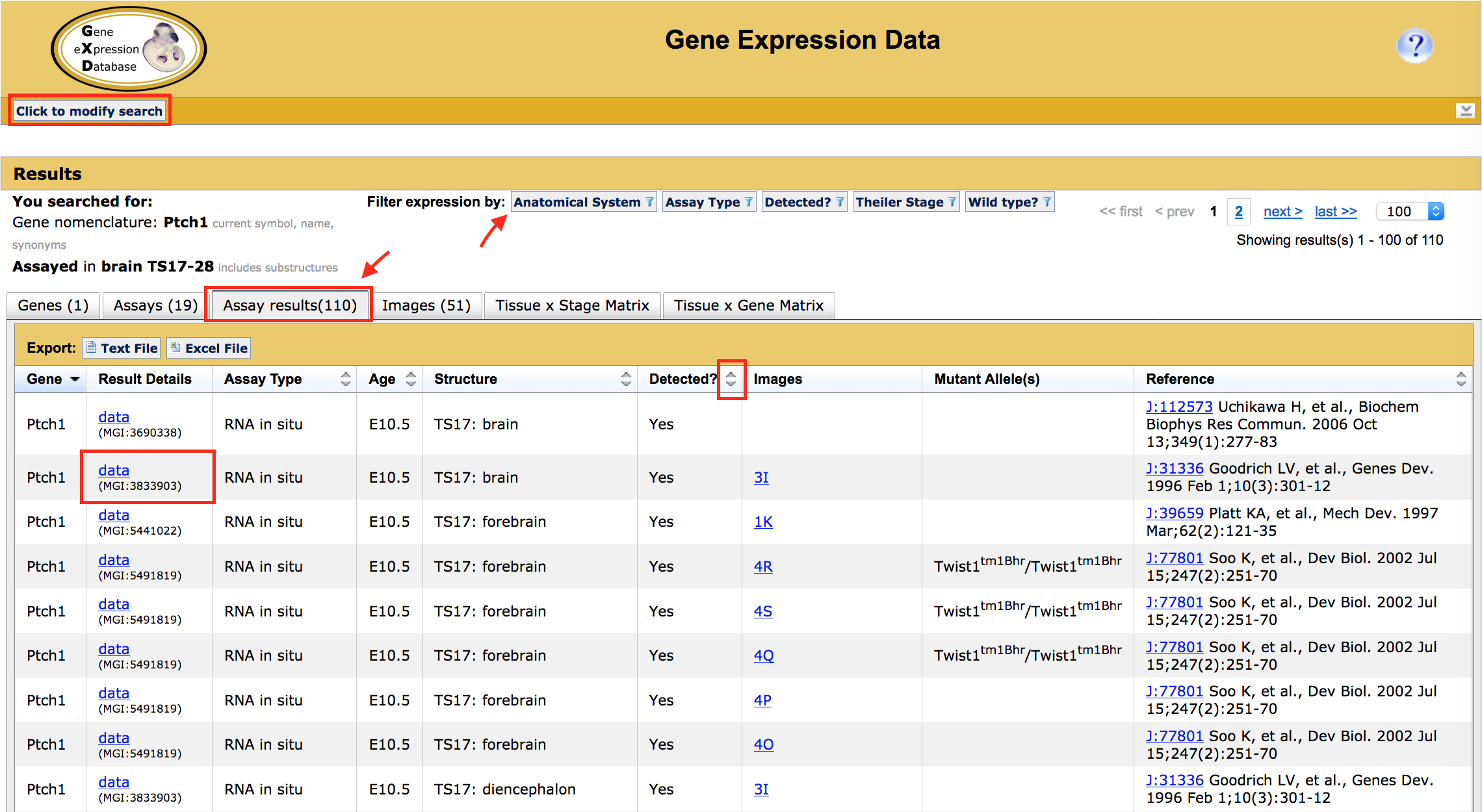Open image link 4O
The height and width of the screenshot is (812, 1482).
point(764,744)
